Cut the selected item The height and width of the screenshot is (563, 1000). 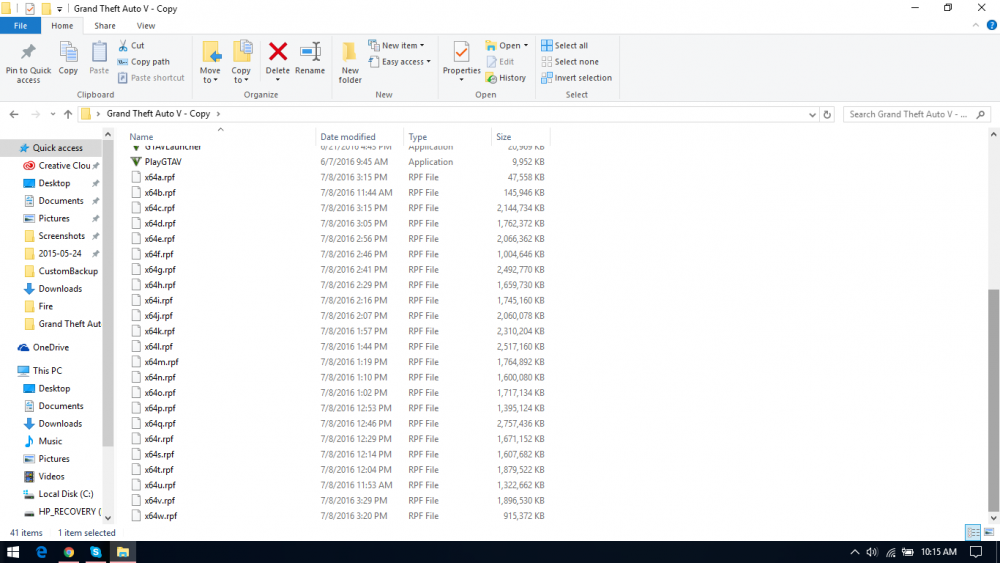[131, 45]
